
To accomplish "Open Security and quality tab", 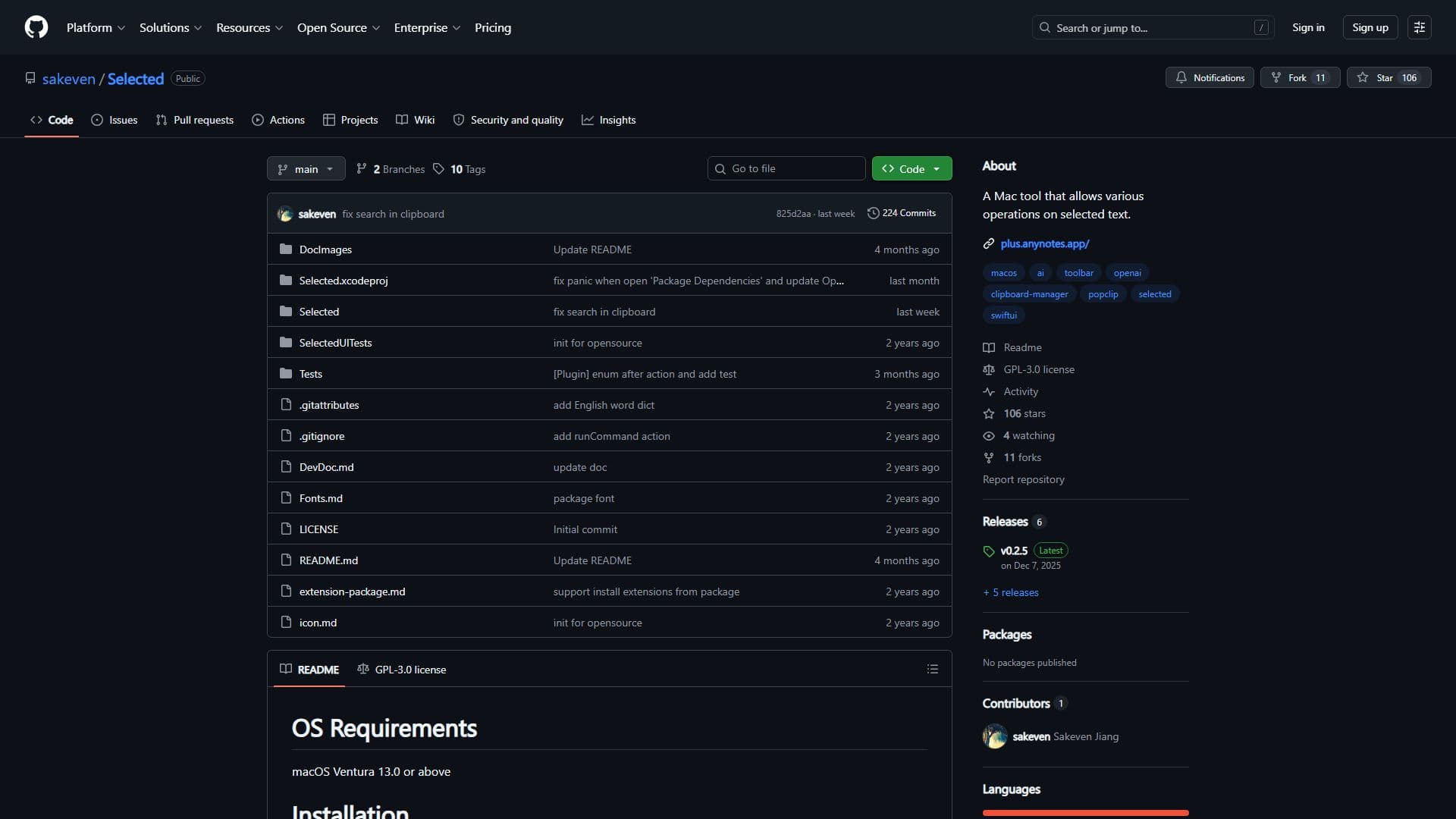I will (508, 120).
